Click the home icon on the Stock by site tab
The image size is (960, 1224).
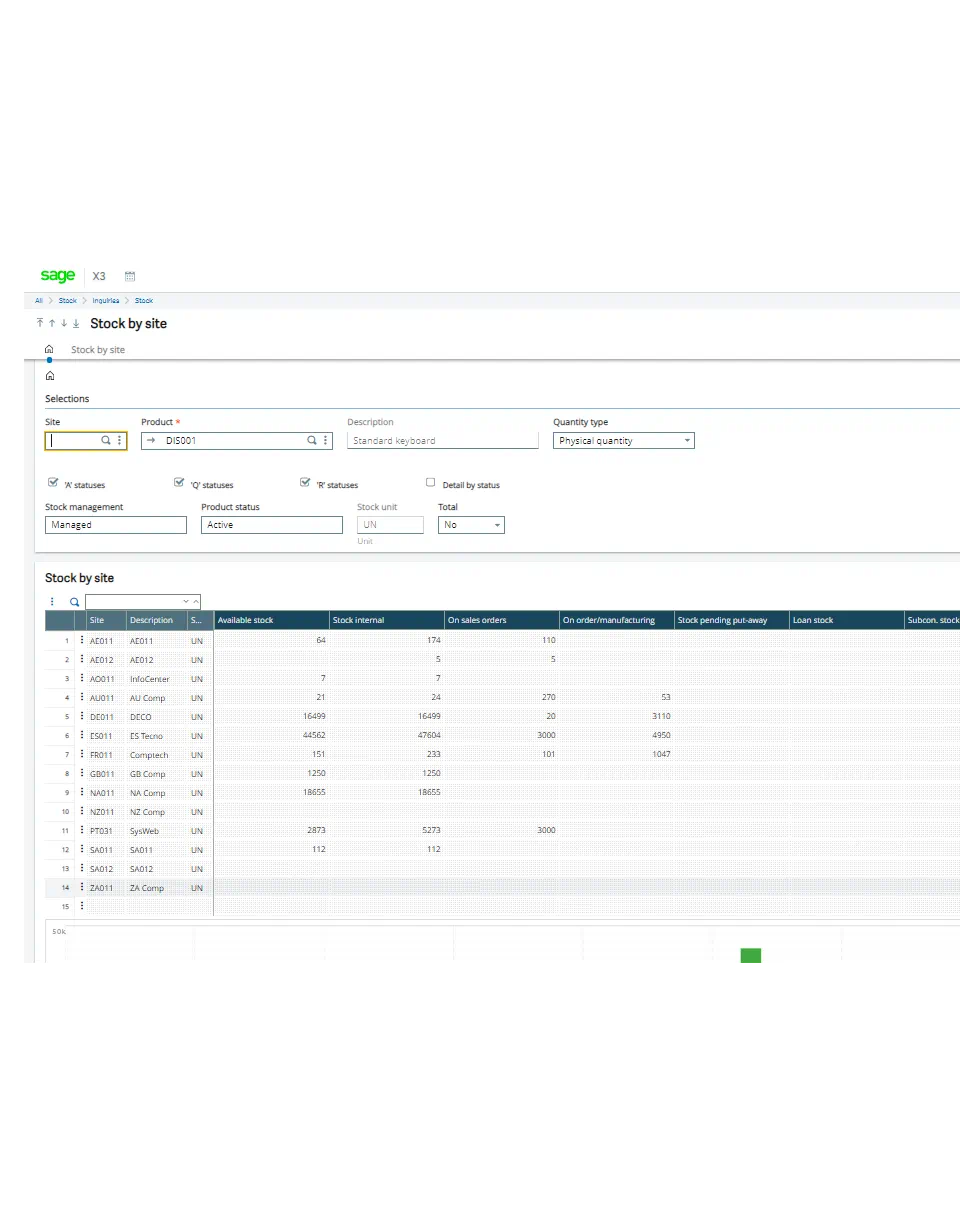coord(49,349)
